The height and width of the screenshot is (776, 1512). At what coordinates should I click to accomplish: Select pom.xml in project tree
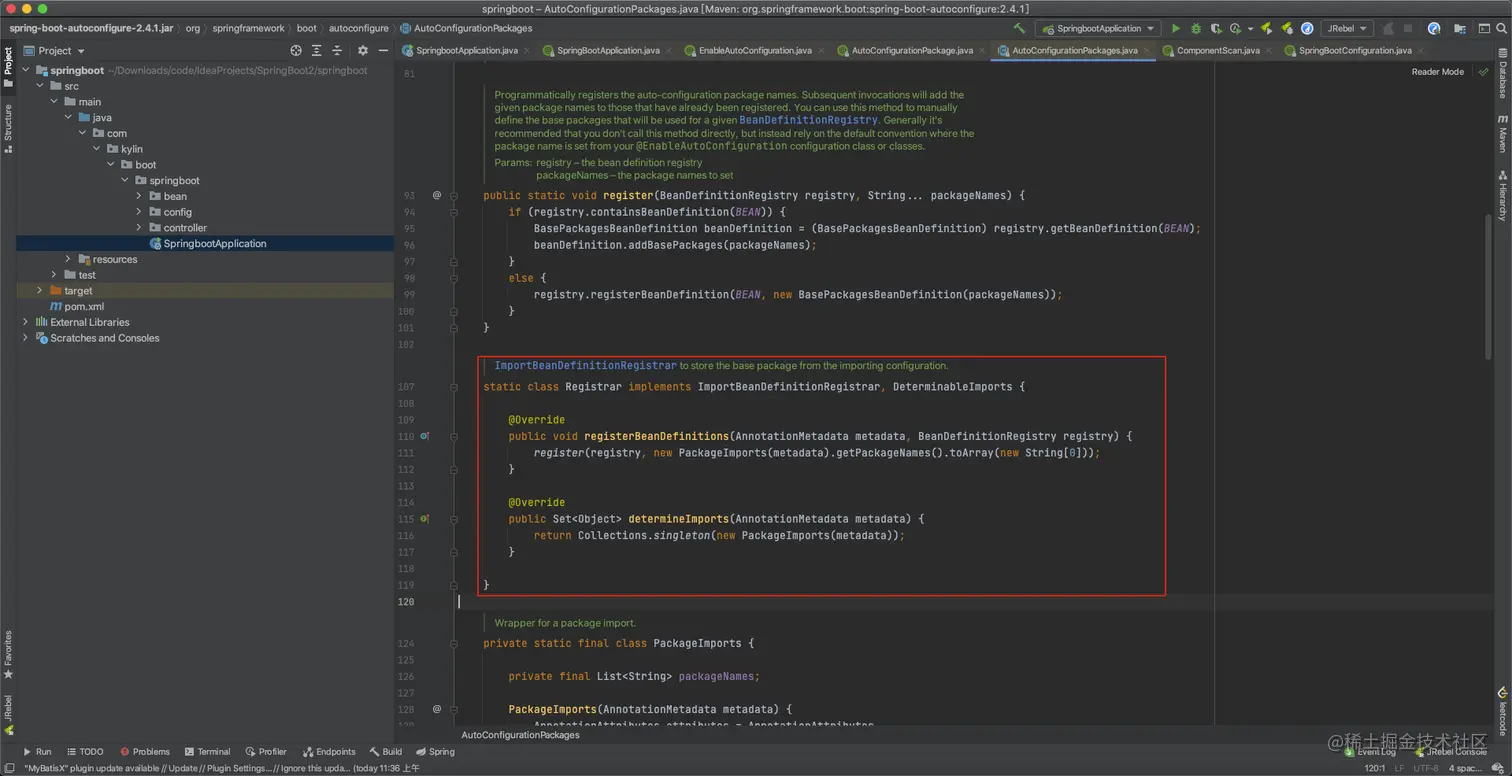pyautogui.click(x=77, y=306)
